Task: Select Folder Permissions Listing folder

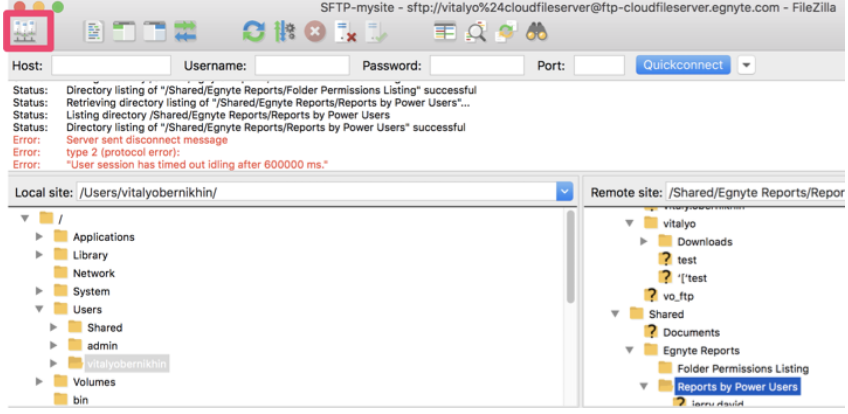Action: tap(743, 369)
